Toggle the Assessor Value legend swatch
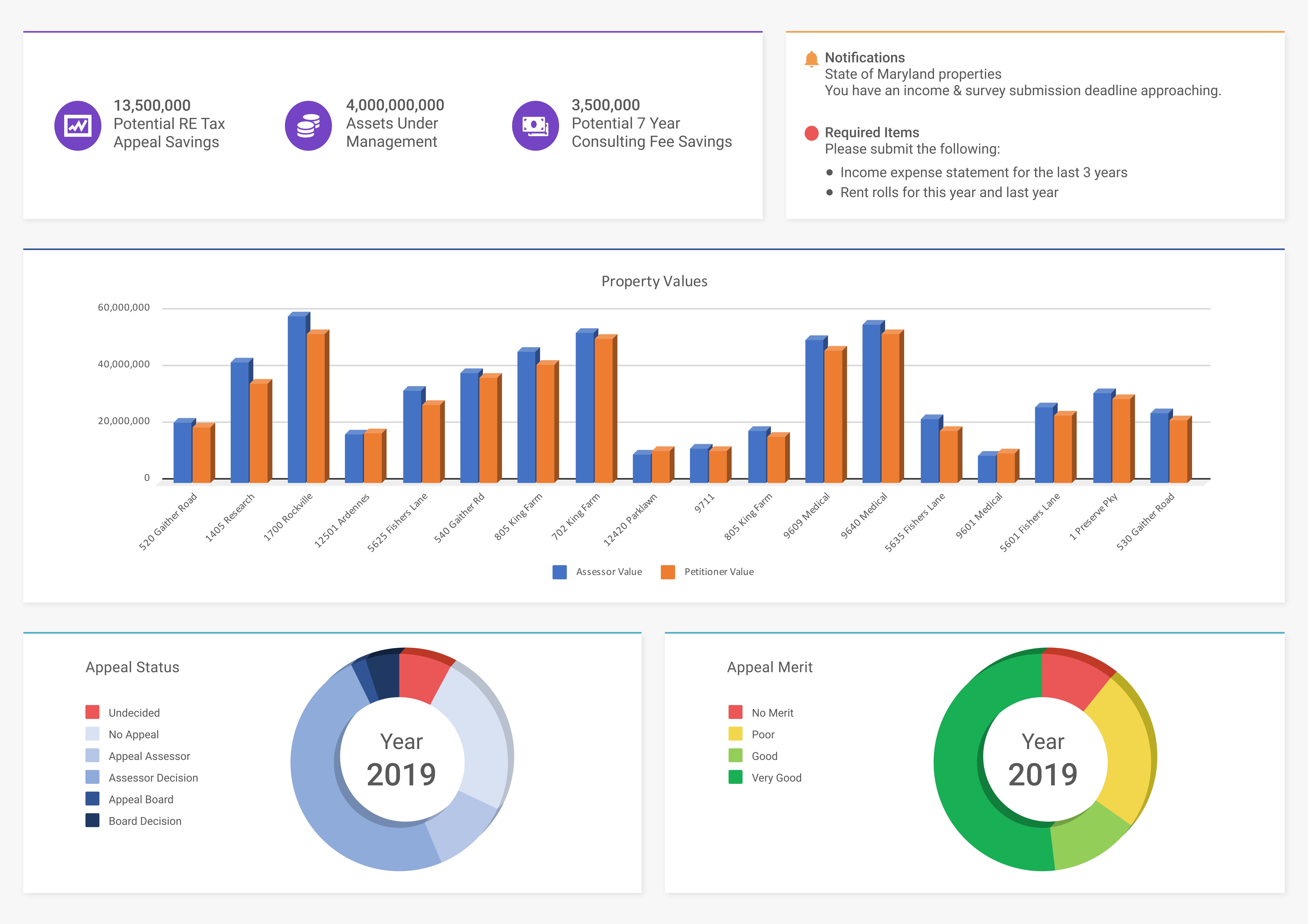 tap(559, 572)
